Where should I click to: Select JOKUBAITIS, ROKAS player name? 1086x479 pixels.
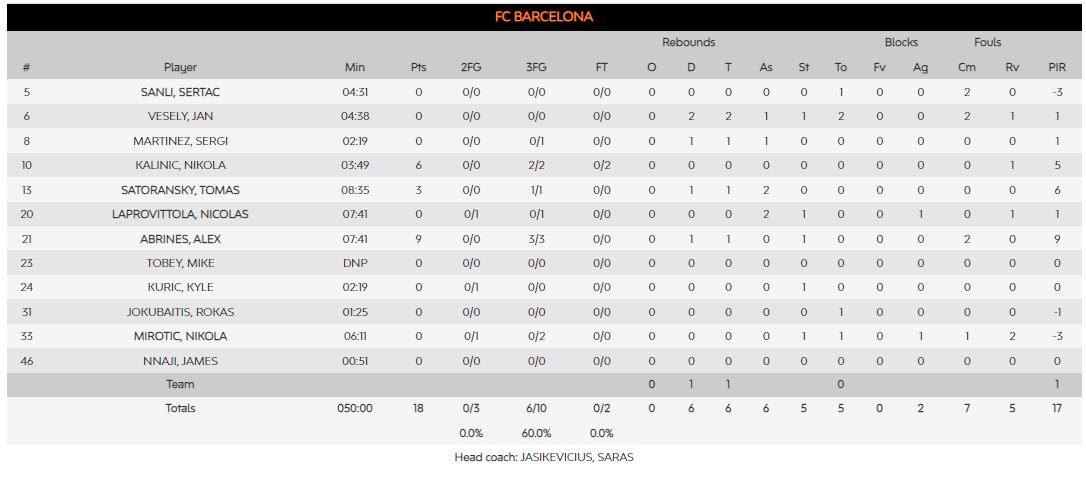[180, 312]
